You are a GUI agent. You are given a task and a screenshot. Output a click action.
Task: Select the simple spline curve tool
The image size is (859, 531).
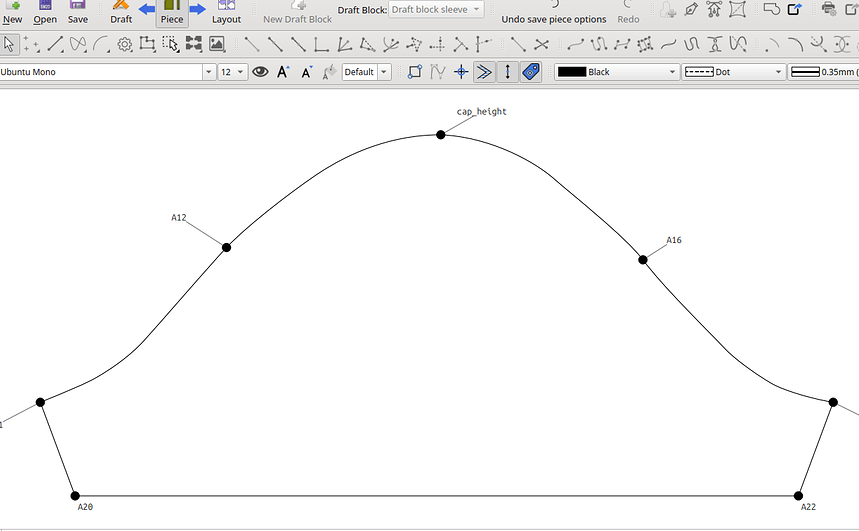575,44
